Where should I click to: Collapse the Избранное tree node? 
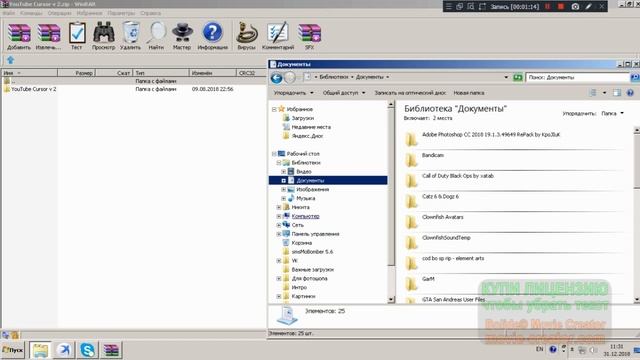(274, 109)
